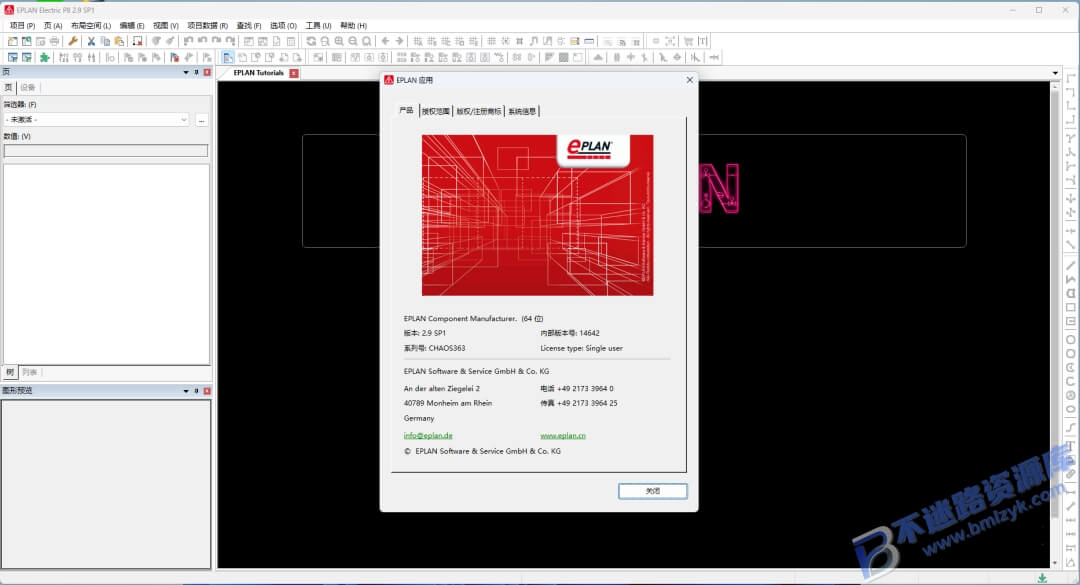
Task: Click the upward triangle icon in second toolbar
Action: point(598,57)
